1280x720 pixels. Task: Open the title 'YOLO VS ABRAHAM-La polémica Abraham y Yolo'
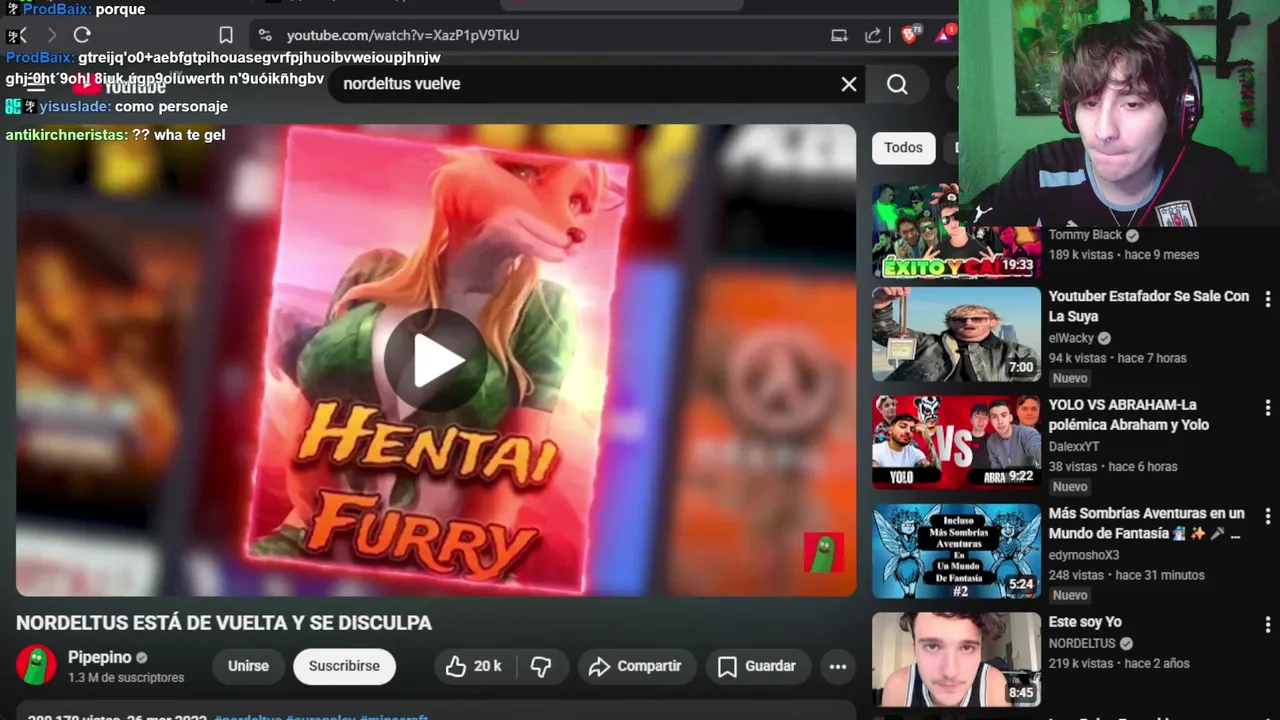pos(1129,414)
